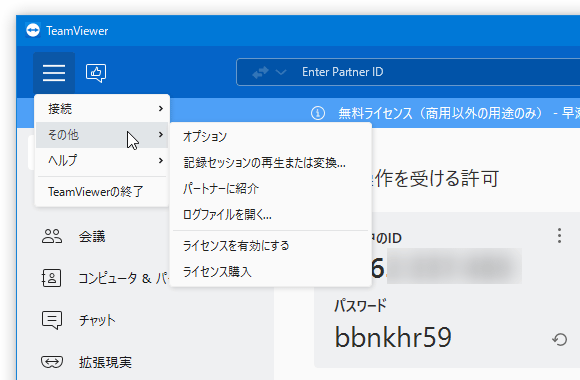The width and height of the screenshot is (580, 380).
Task: Click the ヘルプ submenu arrow
Action: tap(161, 160)
